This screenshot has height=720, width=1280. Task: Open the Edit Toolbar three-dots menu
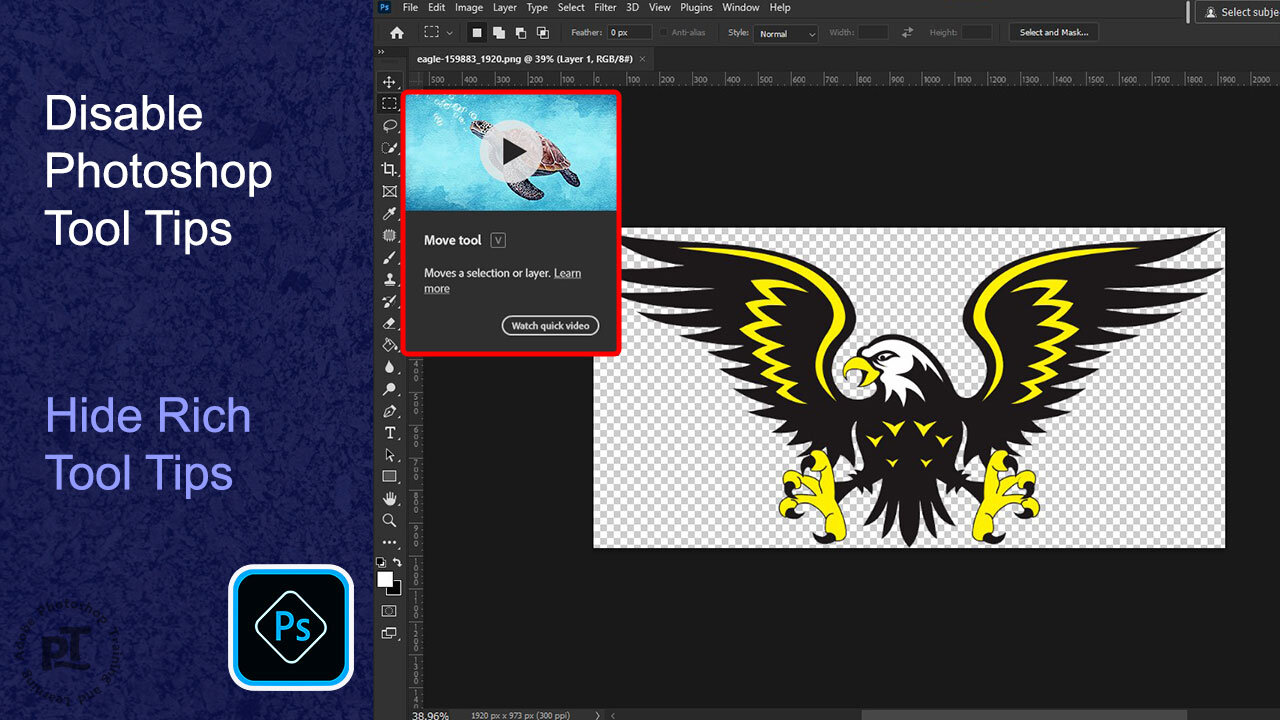coord(390,543)
